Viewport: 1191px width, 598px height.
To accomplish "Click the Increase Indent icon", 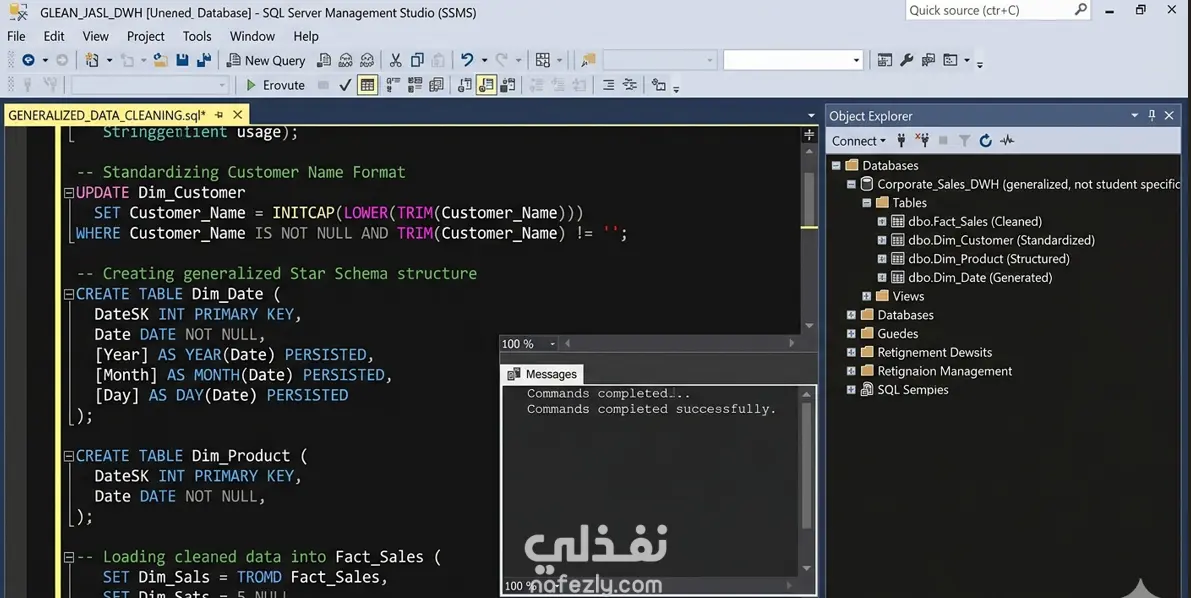I will (608, 85).
